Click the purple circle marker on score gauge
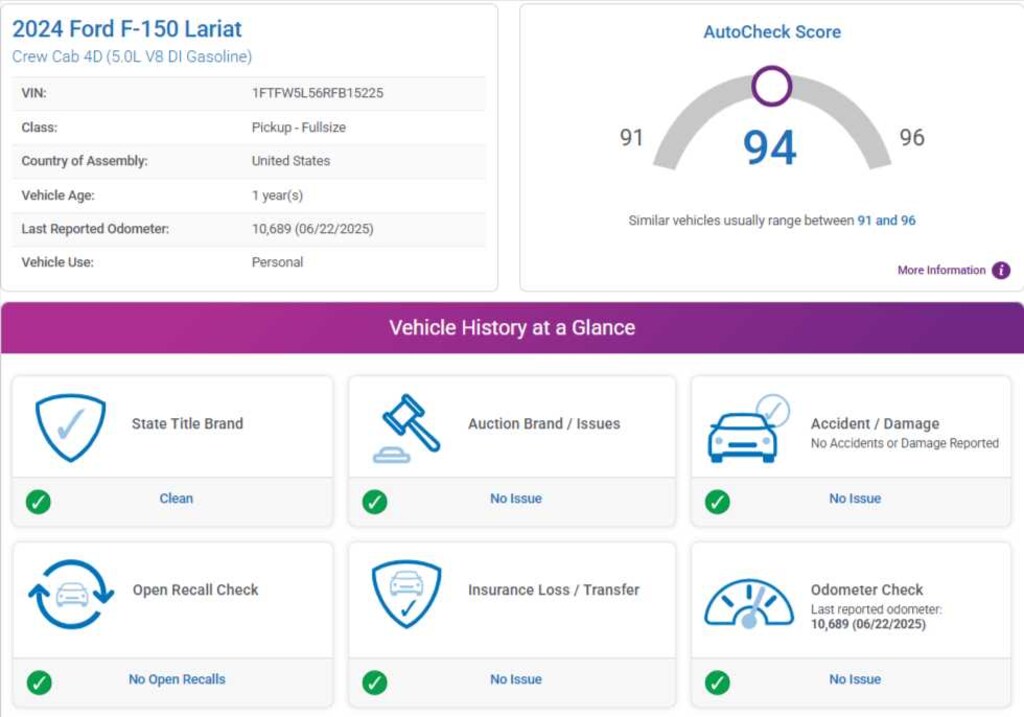The width and height of the screenshot is (1024, 717). click(x=771, y=87)
